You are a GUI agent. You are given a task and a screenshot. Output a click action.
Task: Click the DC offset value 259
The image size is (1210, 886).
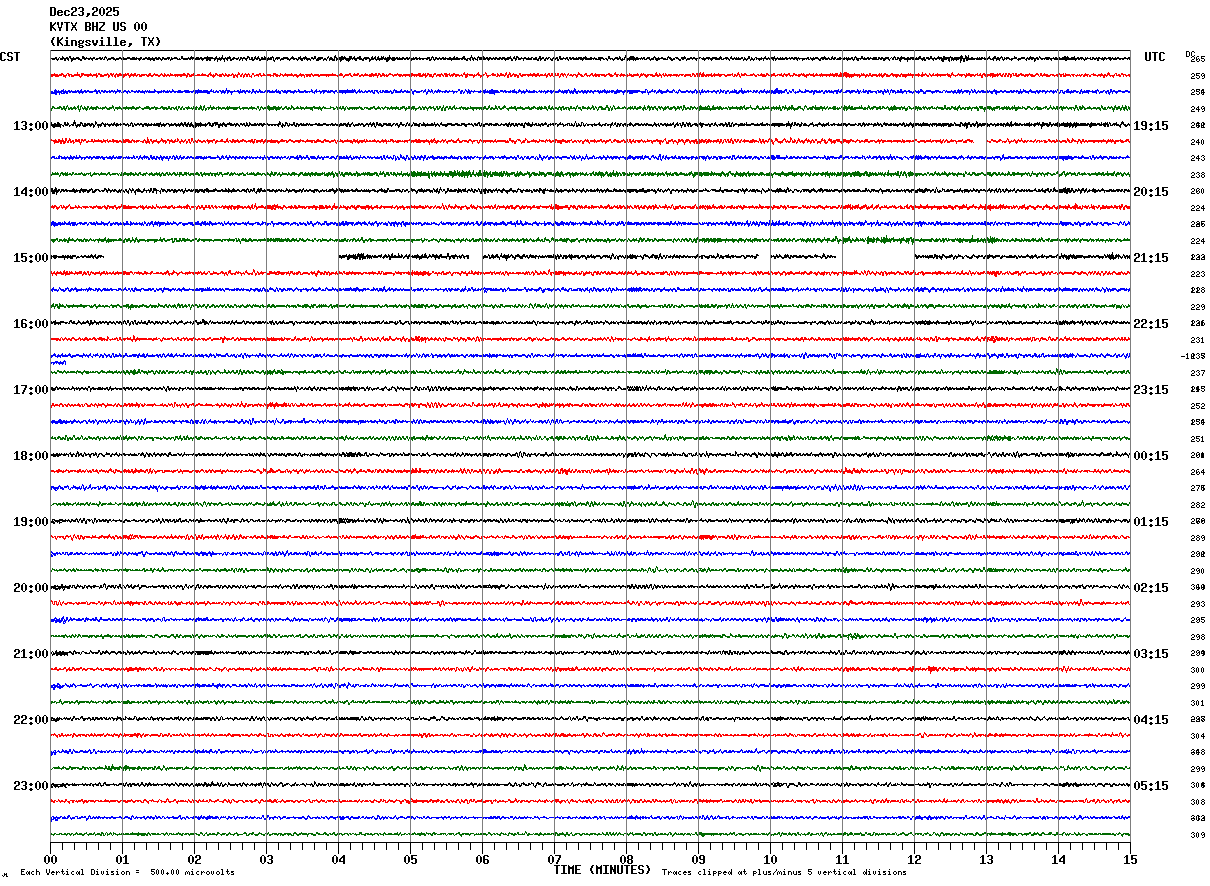tap(1197, 76)
